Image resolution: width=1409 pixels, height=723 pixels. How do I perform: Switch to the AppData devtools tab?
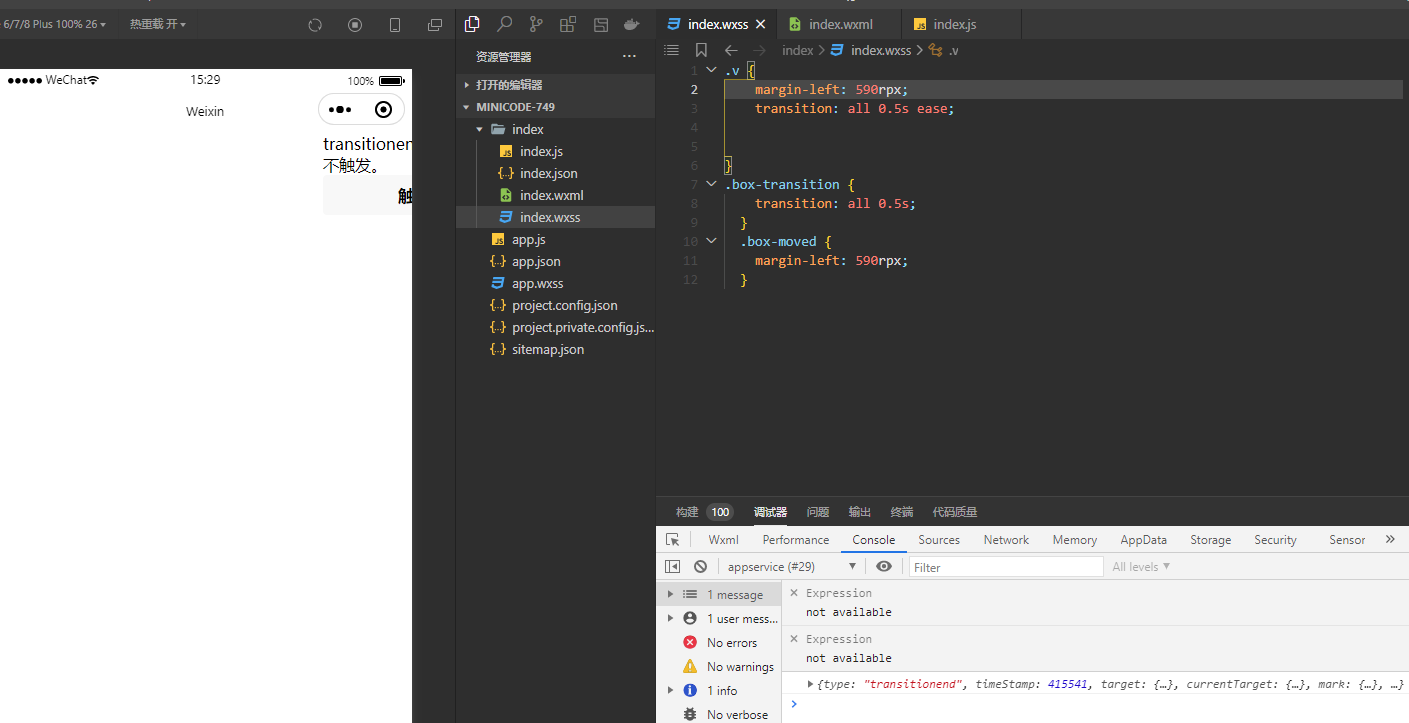pos(1143,539)
